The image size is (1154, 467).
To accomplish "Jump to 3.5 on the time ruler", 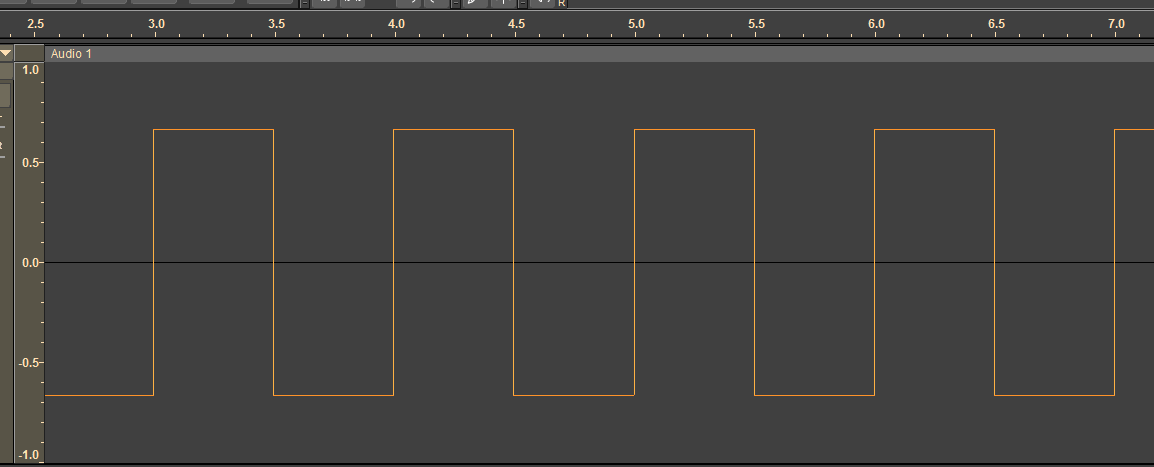I will click(276, 23).
